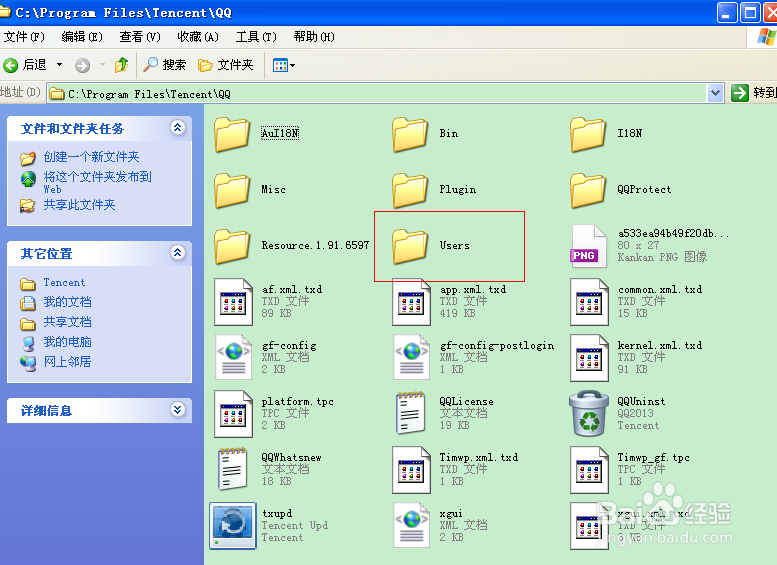
Task: Click the Search toolbar button
Action: coord(165,65)
